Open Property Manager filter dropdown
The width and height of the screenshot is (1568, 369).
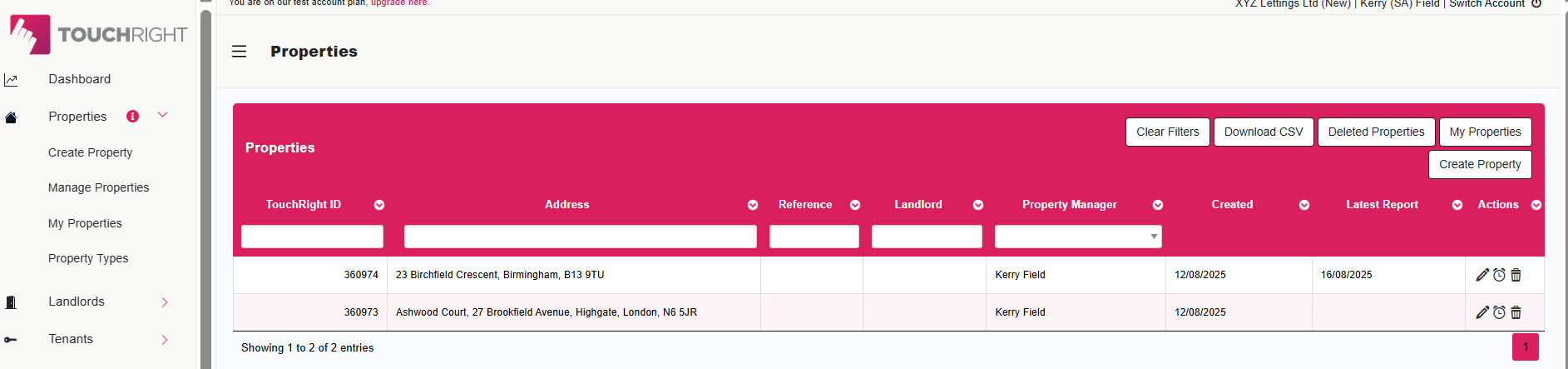click(1078, 237)
